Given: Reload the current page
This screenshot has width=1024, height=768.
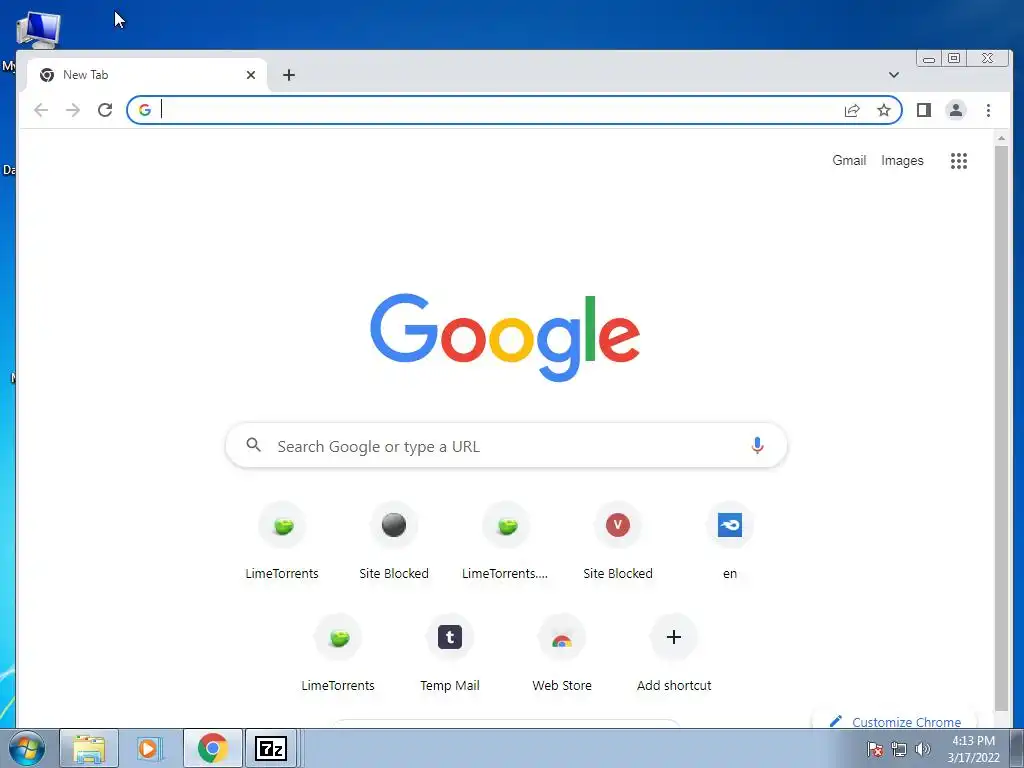Looking at the screenshot, I should pyautogui.click(x=105, y=110).
